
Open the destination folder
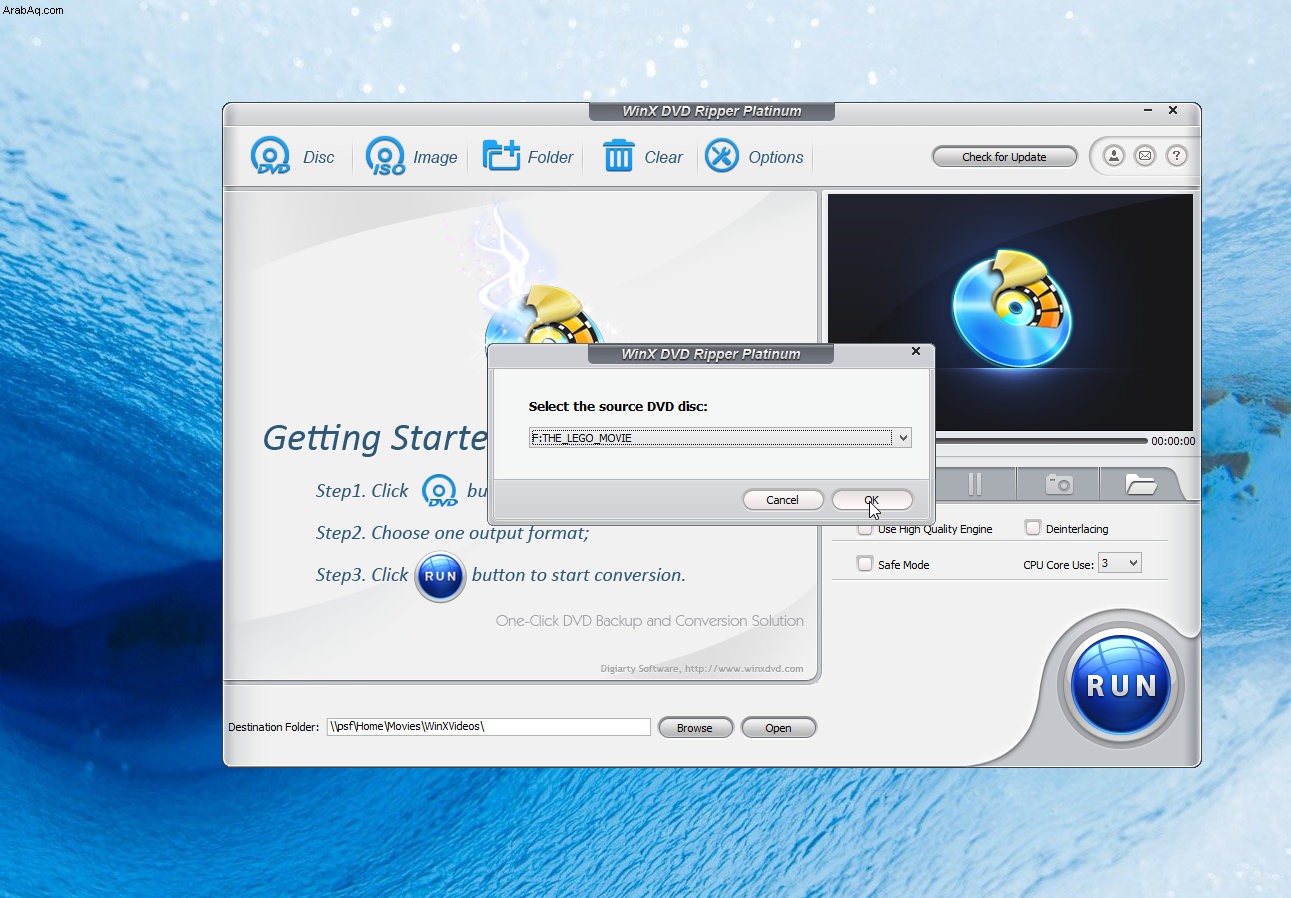778,728
